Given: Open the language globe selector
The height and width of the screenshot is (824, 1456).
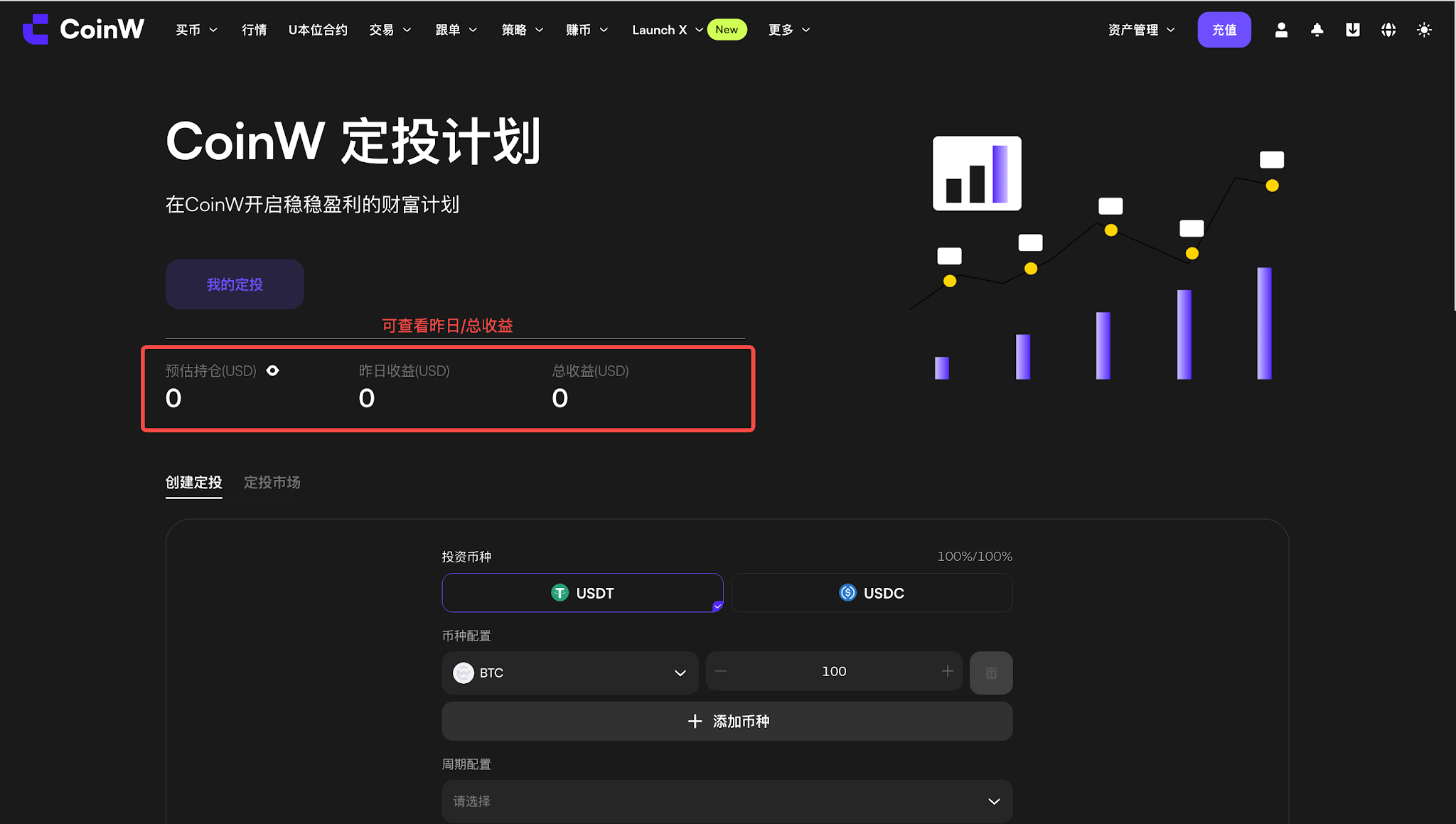Looking at the screenshot, I should tap(1388, 30).
